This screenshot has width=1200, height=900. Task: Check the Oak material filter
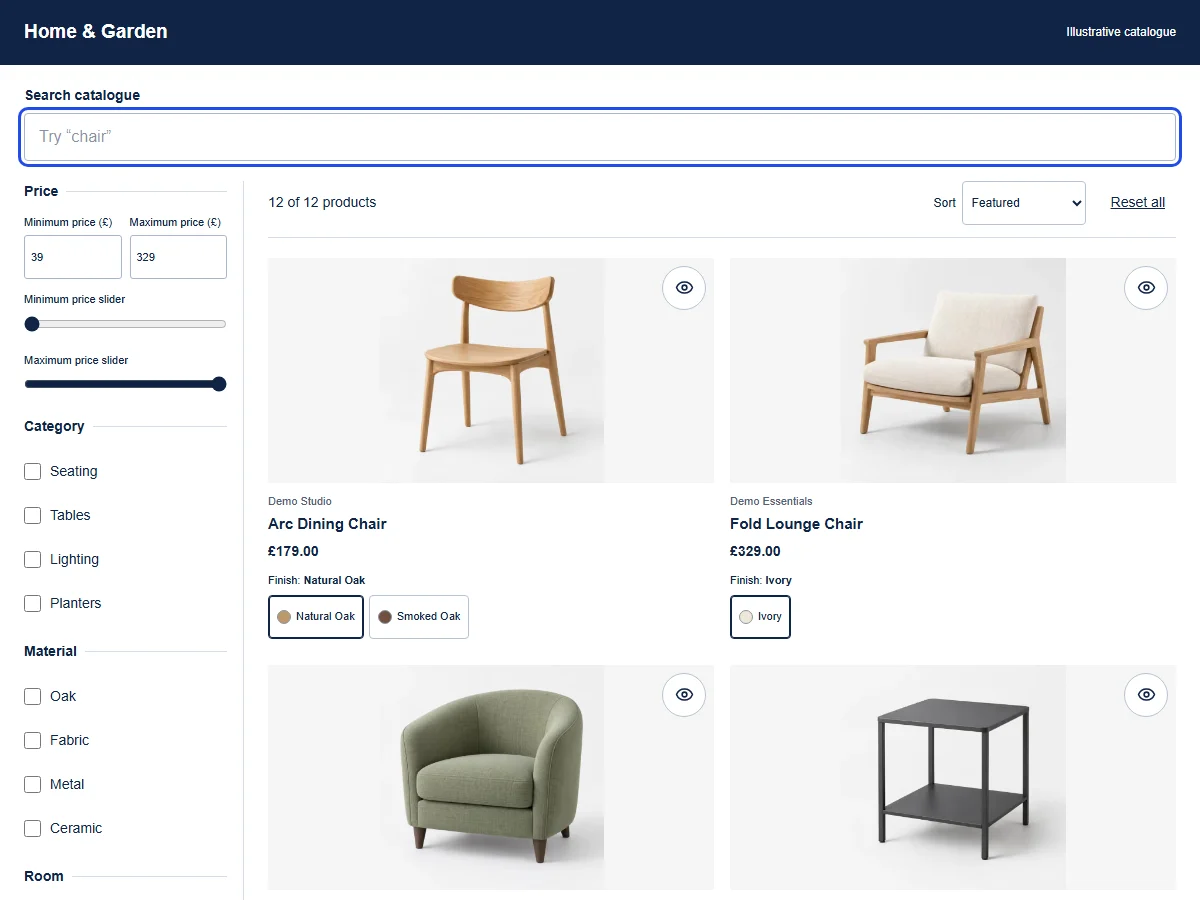tap(33, 696)
